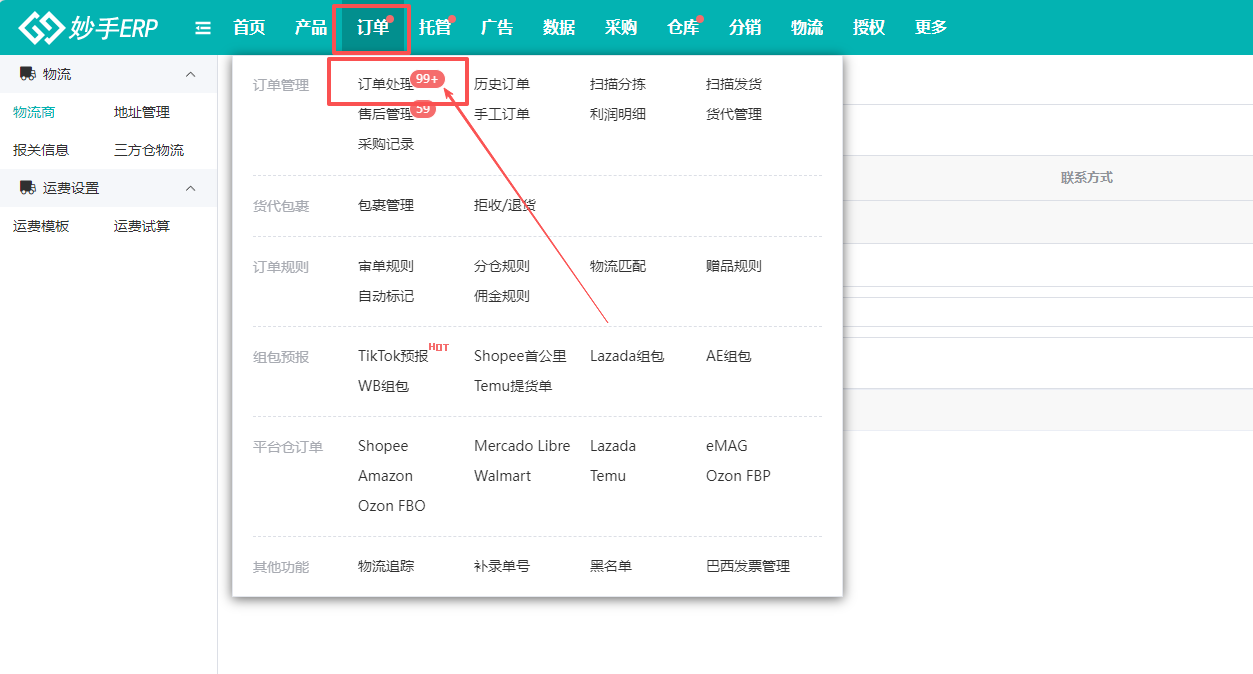Open the 订单 top menu tab
Image resolution: width=1253 pixels, height=674 pixels.
372,28
